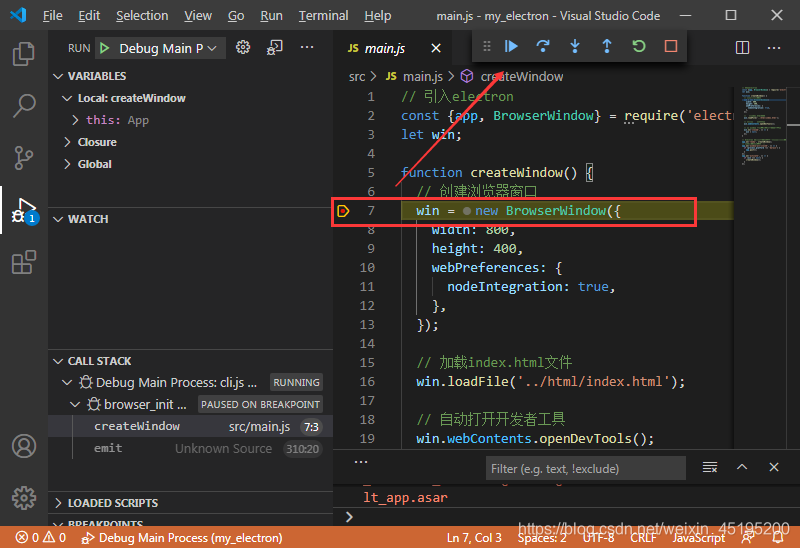
Task: Clear the debug console output
Action: tap(710, 467)
